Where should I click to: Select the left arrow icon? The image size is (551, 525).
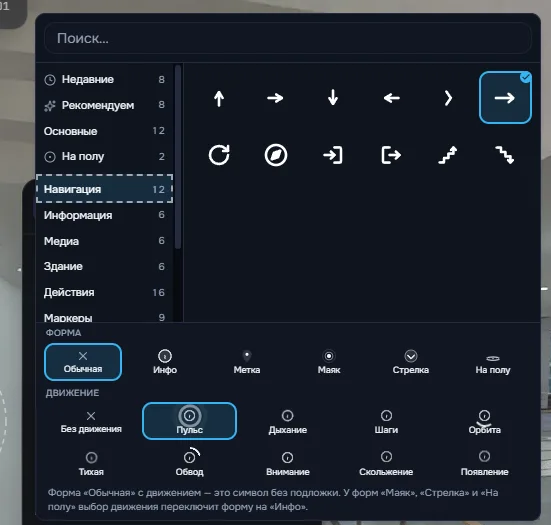tap(391, 98)
